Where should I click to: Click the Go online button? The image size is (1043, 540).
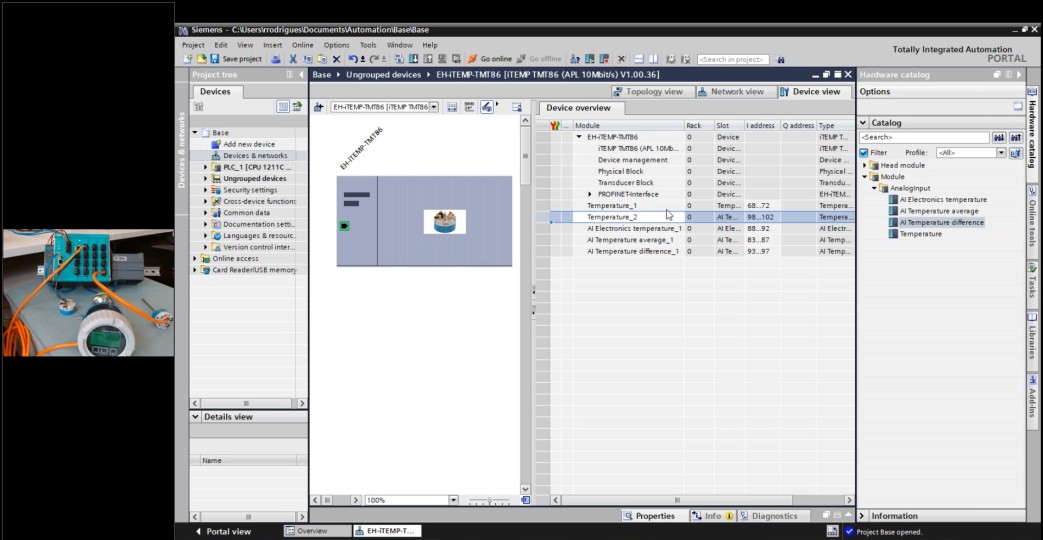pyautogui.click(x=490, y=59)
